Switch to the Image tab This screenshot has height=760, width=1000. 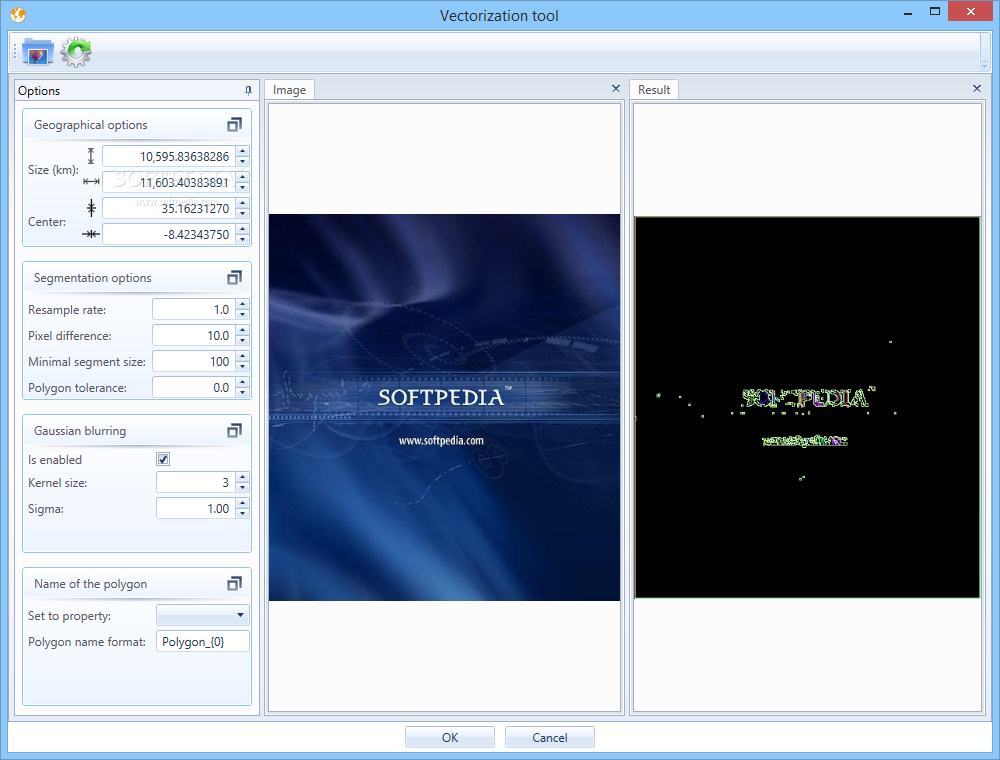click(290, 90)
